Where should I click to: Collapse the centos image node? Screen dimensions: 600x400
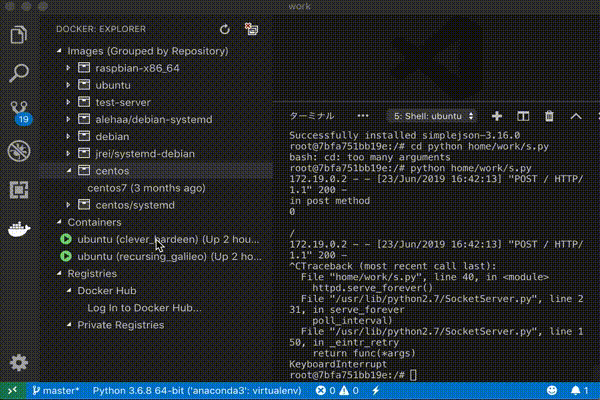point(69,171)
